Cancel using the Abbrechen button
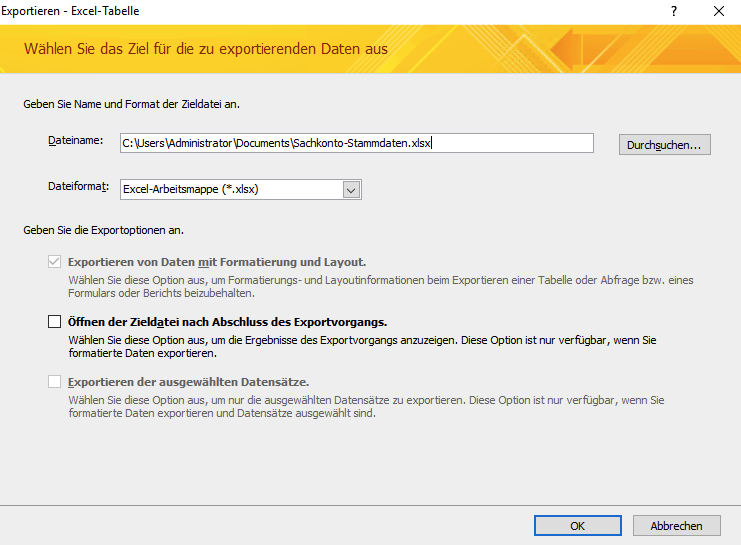This screenshot has height=545, width=741. [x=676, y=526]
